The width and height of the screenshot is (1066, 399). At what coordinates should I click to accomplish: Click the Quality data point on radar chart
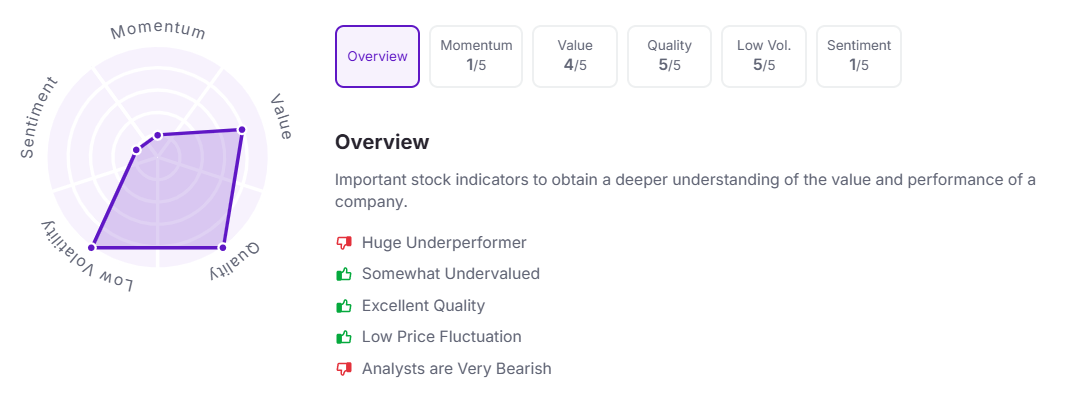pos(222,247)
